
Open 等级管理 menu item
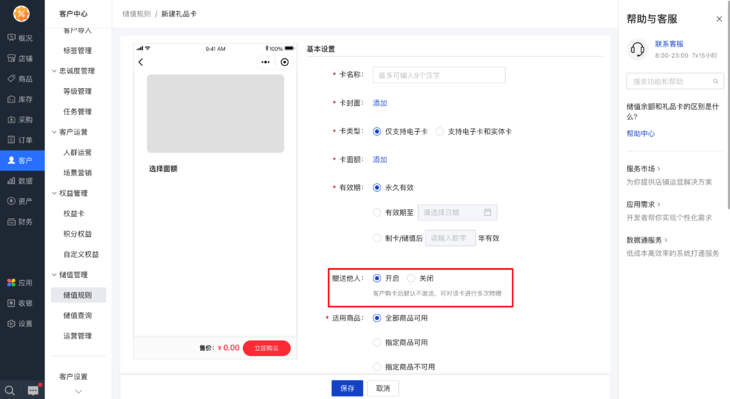pyautogui.click(x=77, y=91)
